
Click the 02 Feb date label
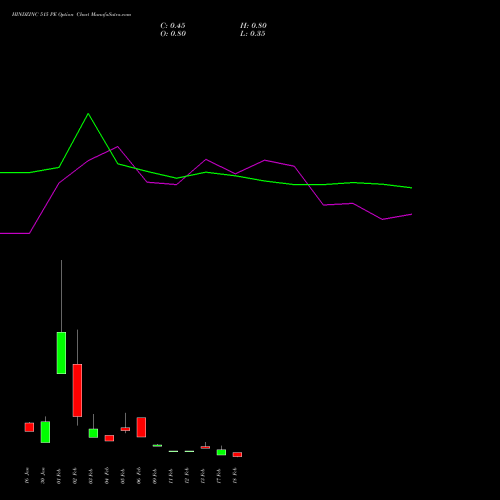pyautogui.click(x=75, y=476)
